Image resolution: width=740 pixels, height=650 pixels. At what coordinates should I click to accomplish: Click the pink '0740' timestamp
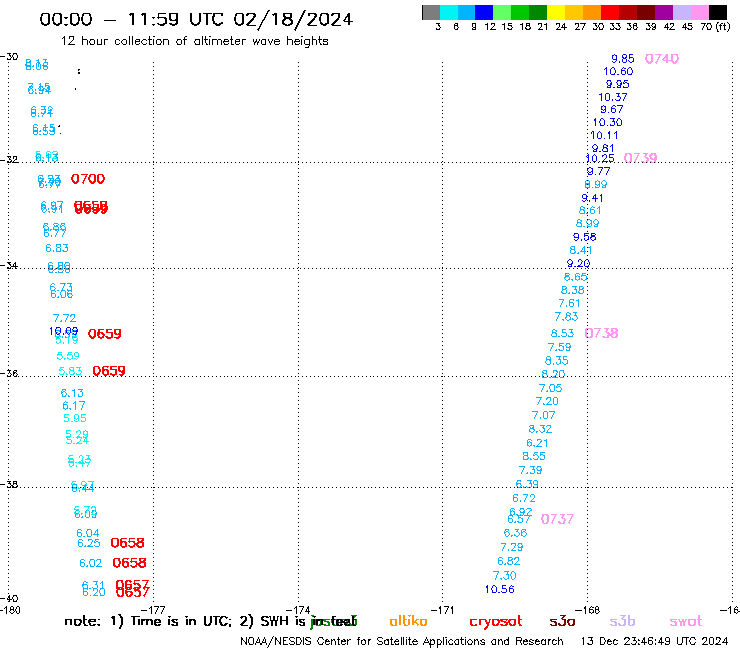point(662,59)
